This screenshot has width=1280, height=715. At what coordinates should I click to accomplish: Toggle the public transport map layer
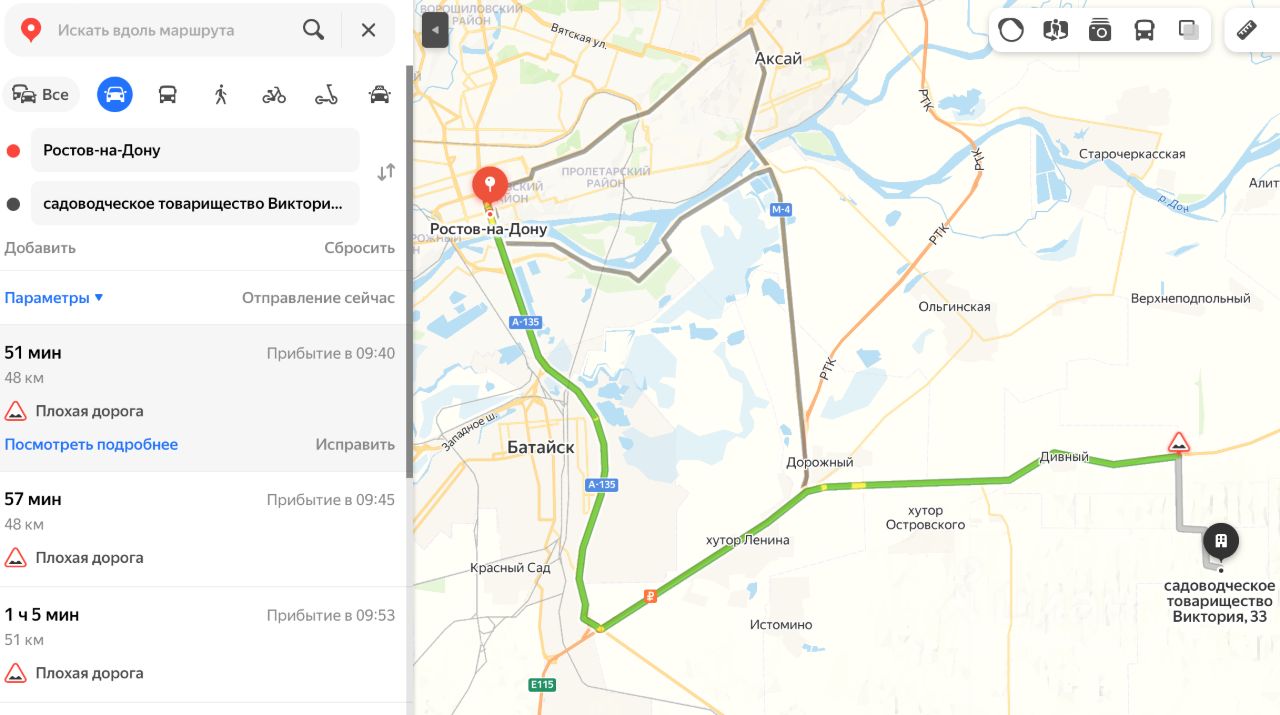[x=1144, y=30]
